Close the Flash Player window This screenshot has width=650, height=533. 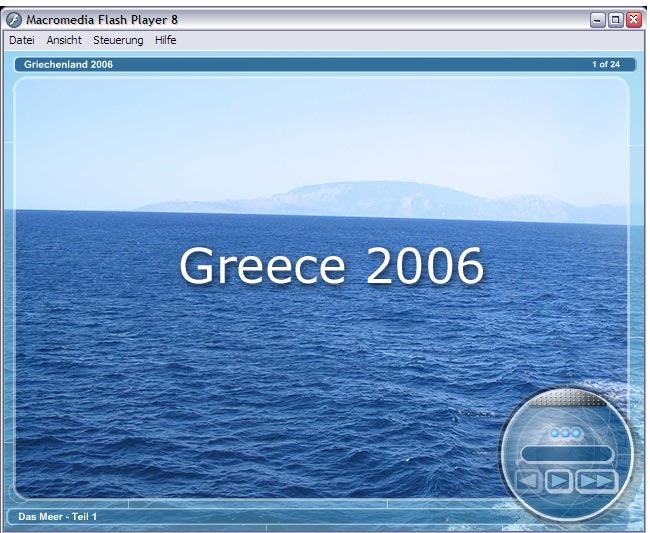pyautogui.click(x=634, y=20)
